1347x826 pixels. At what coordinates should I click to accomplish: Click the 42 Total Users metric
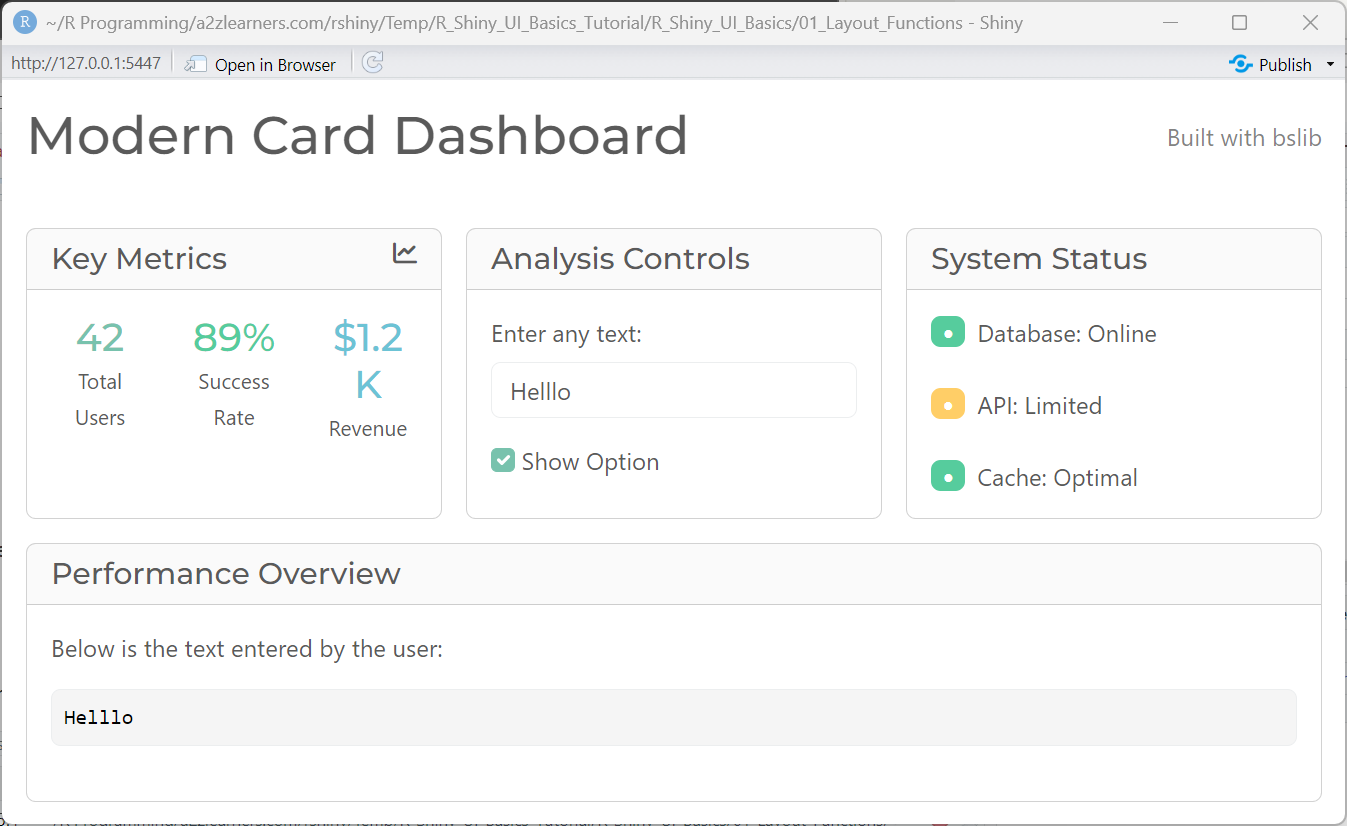tap(99, 370)
